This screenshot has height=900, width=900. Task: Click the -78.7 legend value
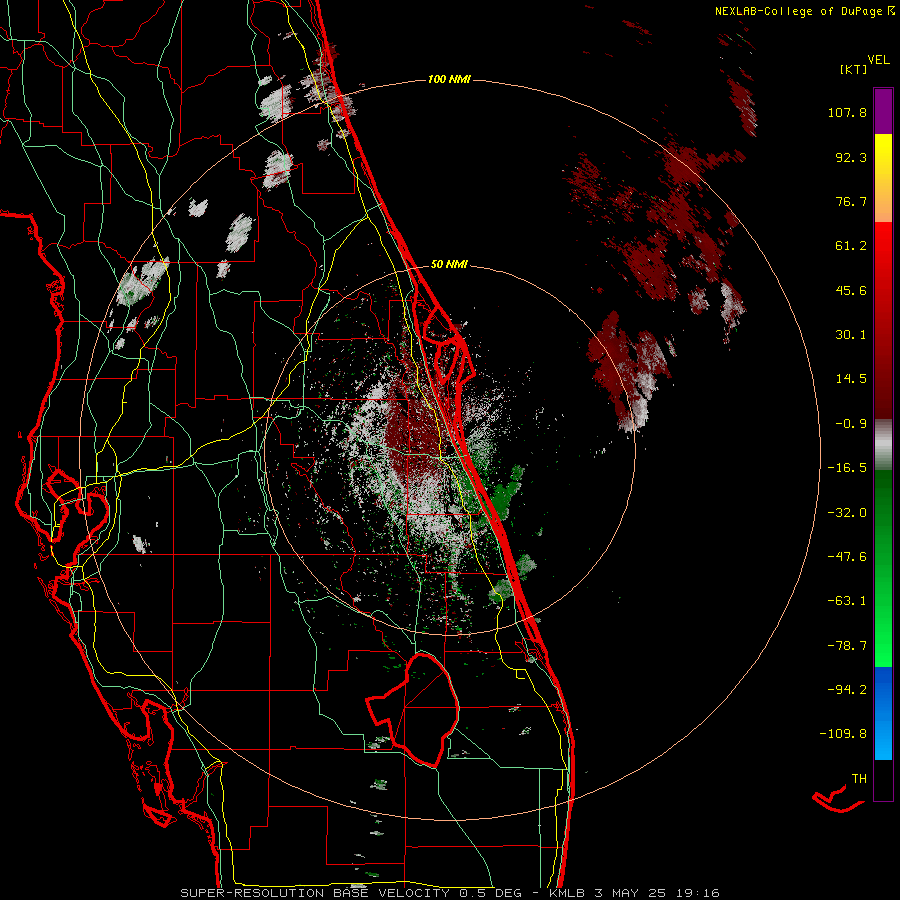click(847, 646)
